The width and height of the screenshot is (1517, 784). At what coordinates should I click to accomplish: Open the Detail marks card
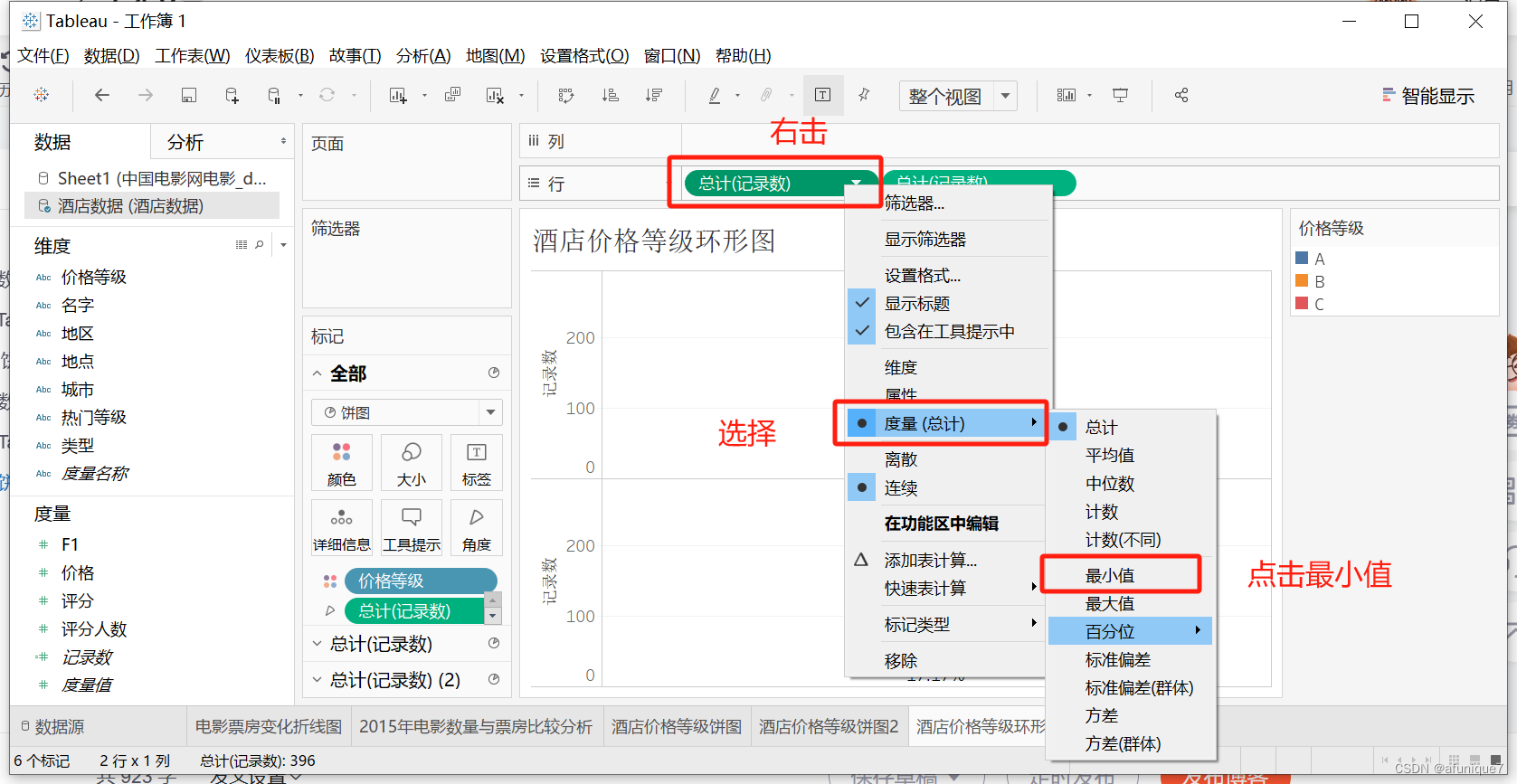point(342,528)
